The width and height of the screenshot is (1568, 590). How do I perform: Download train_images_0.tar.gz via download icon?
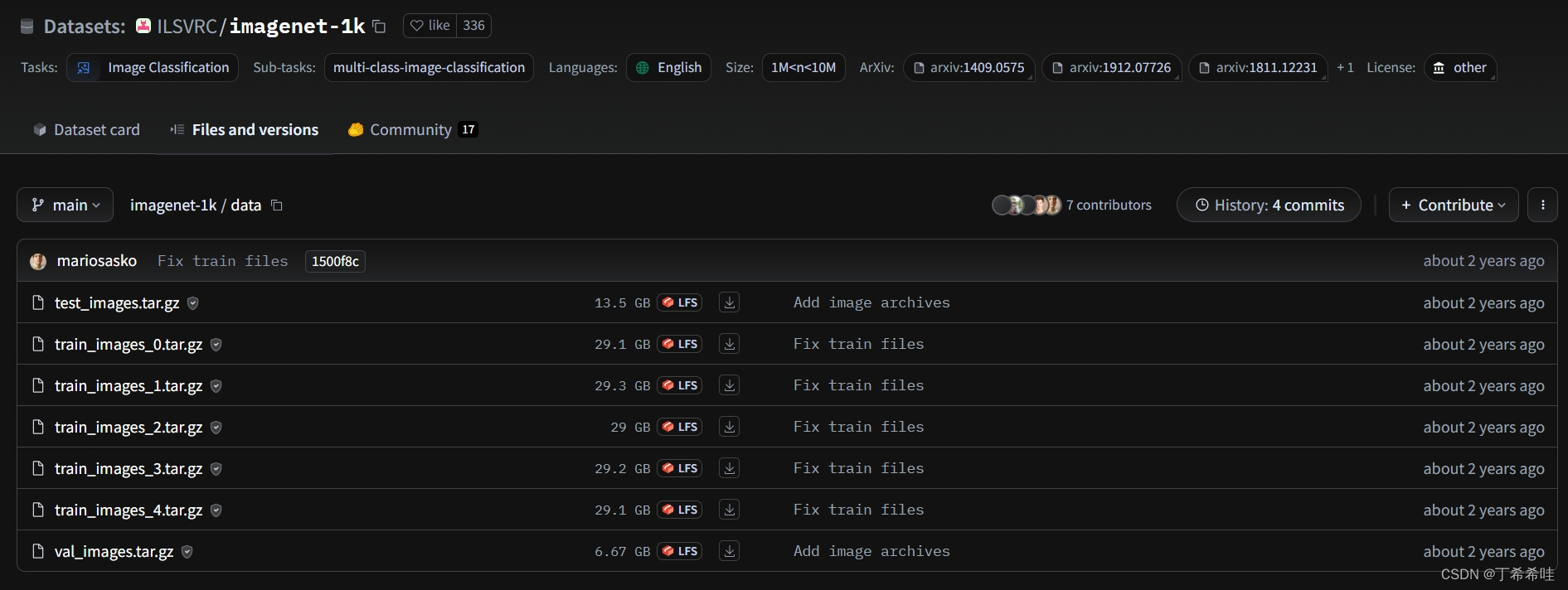pyautogui.click(x=730, y=344)
